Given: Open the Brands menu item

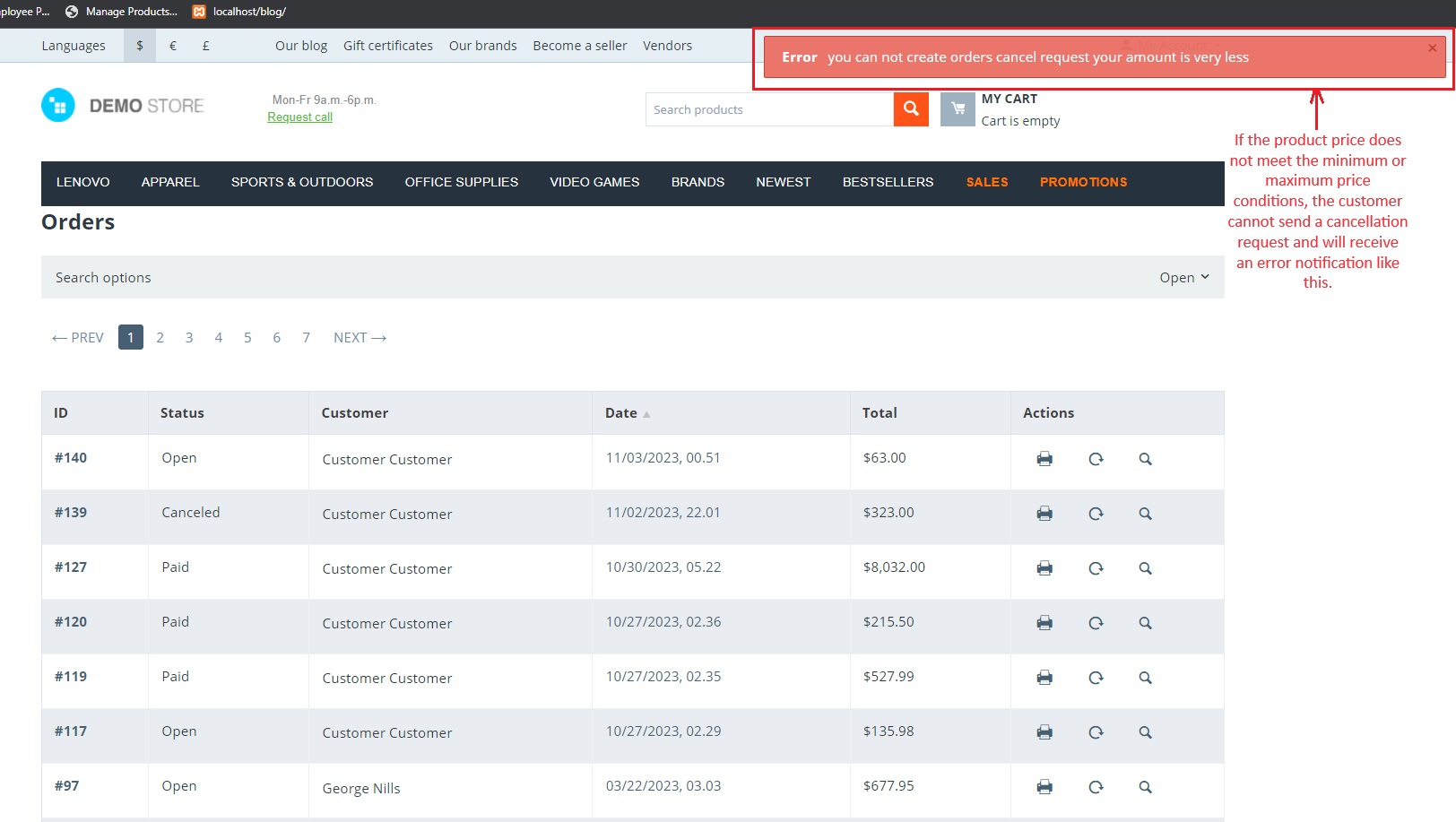Looking at the screenshot, I should 698,182.
